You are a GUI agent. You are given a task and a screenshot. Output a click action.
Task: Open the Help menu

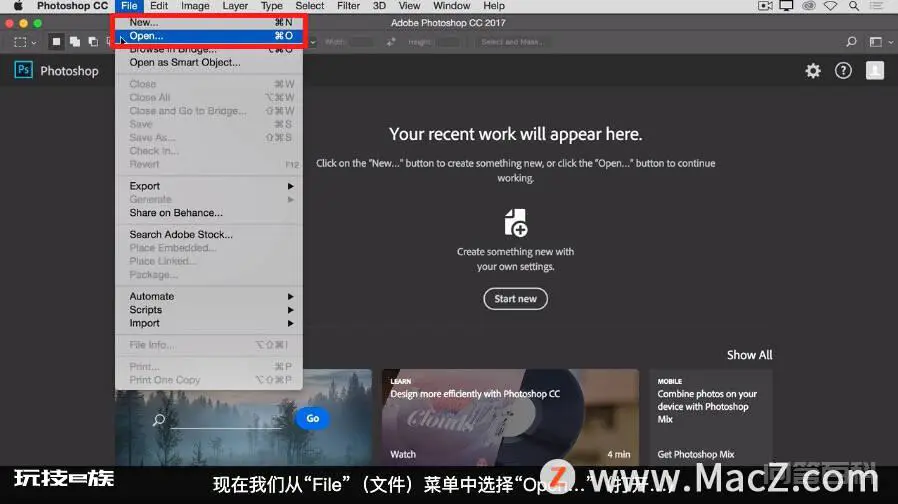click(494, 6)
